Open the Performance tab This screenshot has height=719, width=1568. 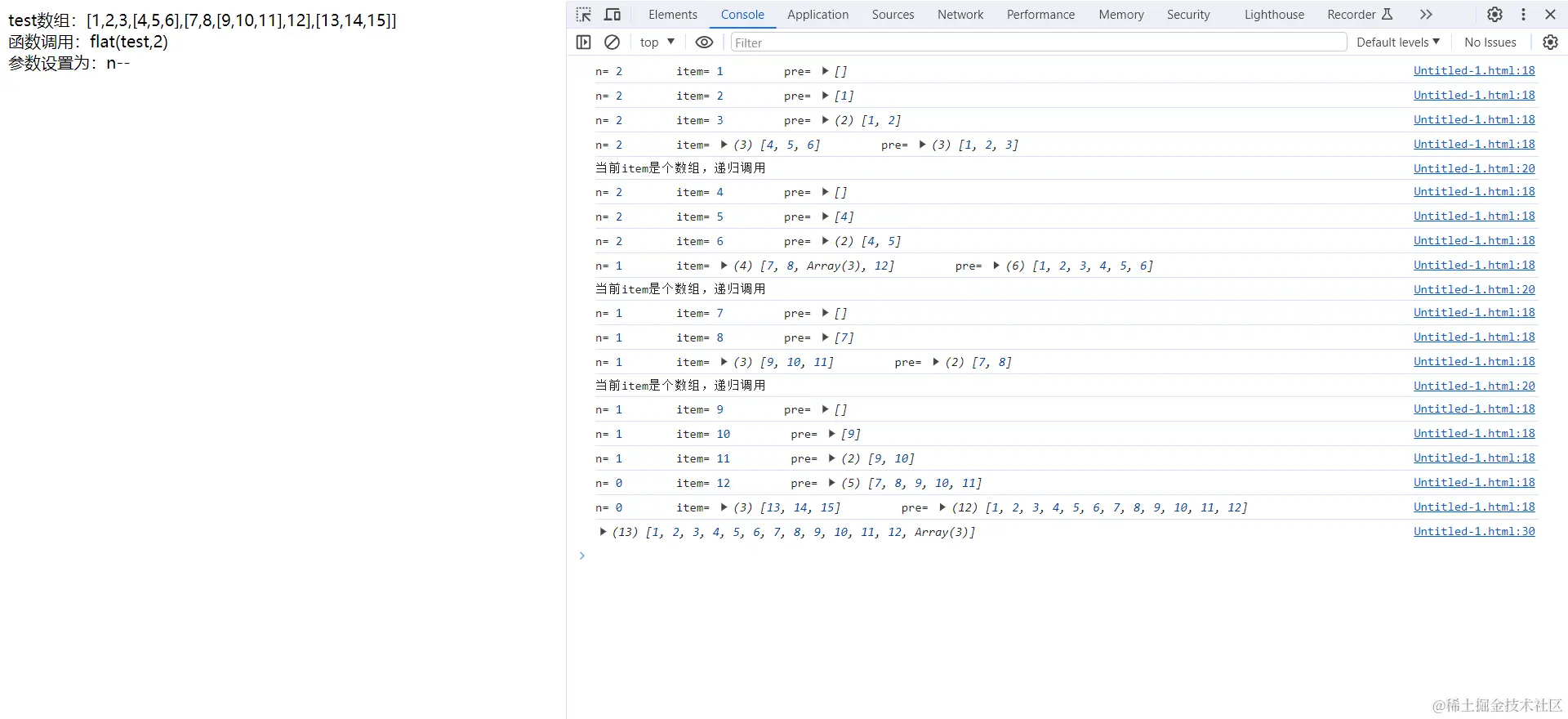pos(1040,15)
